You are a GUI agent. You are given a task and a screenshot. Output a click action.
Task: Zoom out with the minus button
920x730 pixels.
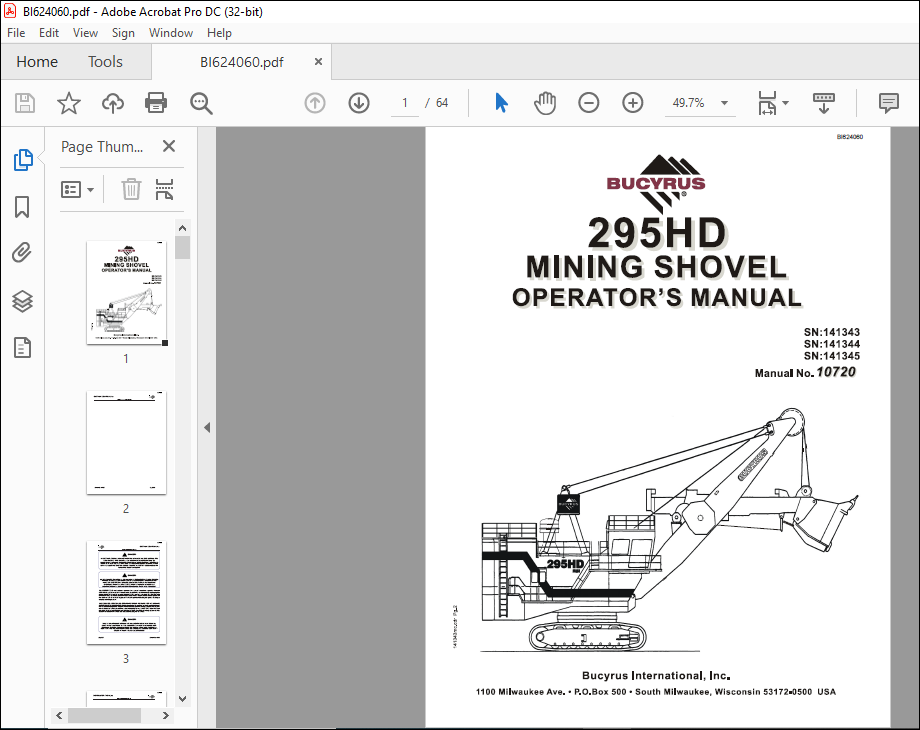pyautogui.click(x=588, y=103)
